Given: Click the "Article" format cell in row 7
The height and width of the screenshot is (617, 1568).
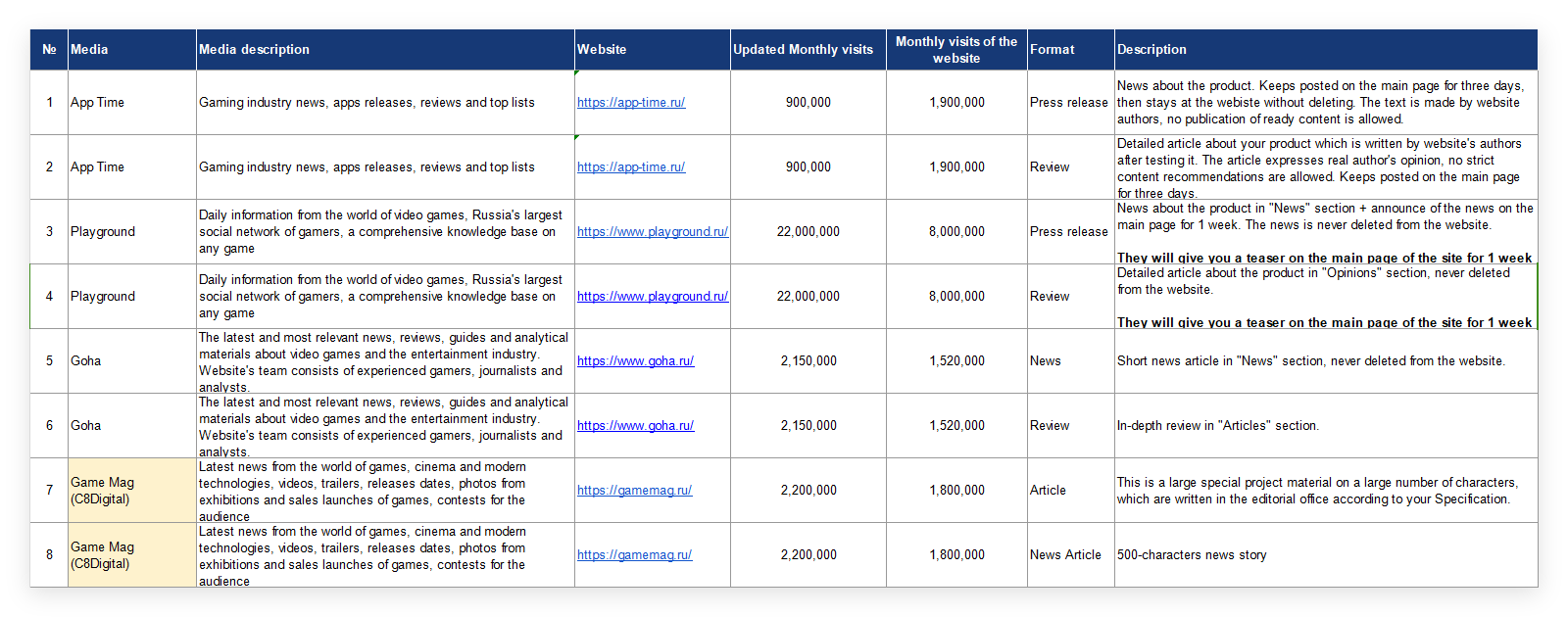Looking at the screenshot, I should tap(1048, 491).
